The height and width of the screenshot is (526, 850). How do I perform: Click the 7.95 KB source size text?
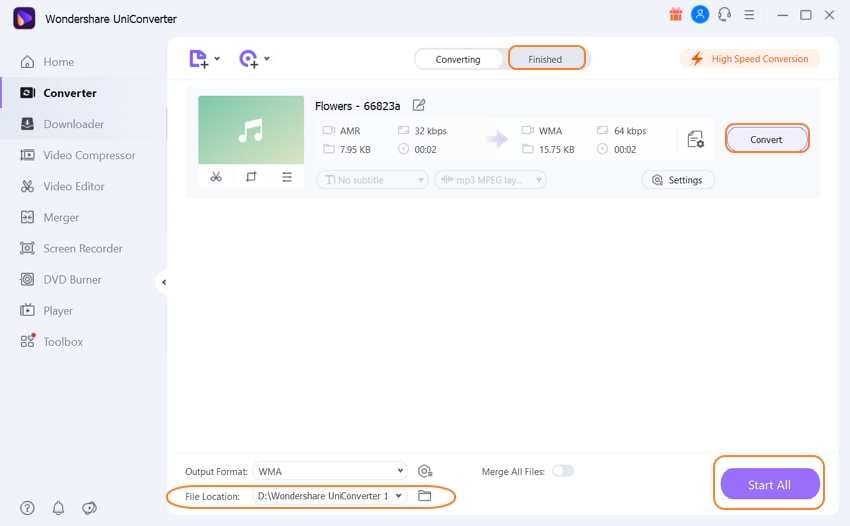355,149
